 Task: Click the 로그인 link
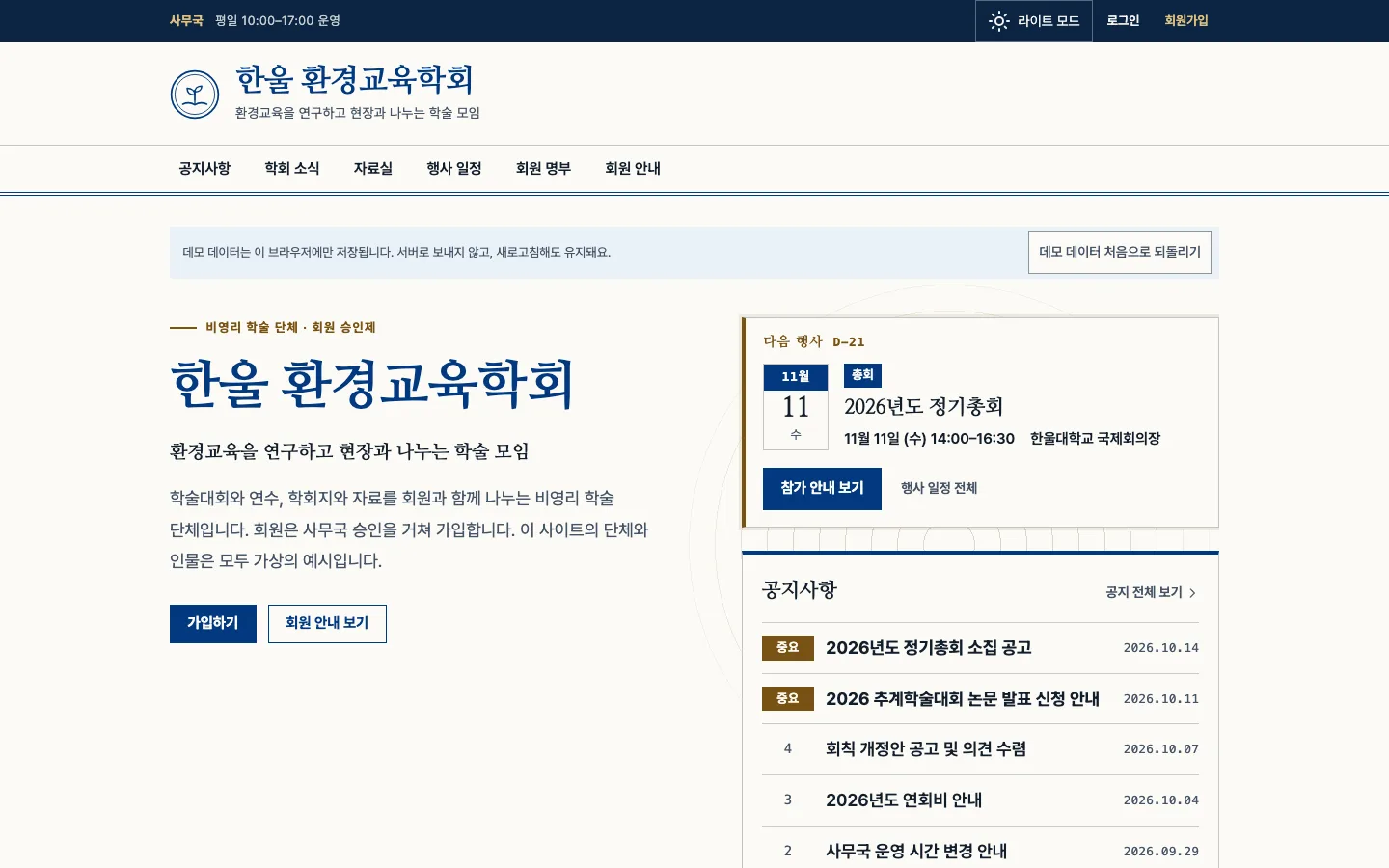tap(1123, 21)
